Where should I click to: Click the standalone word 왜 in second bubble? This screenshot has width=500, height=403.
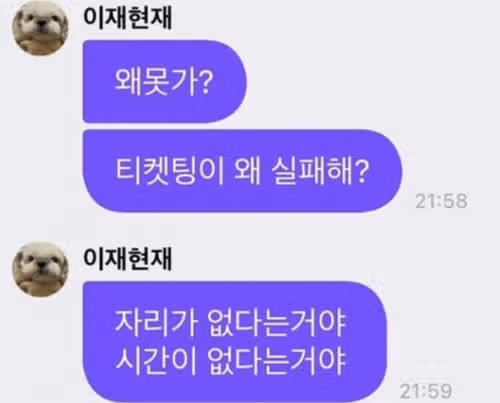tap(247, 171)
